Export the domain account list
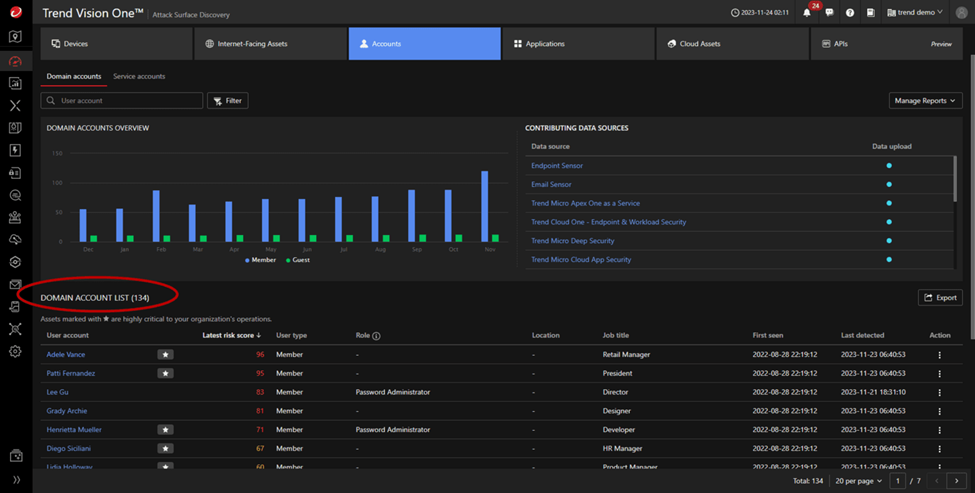Image resolution: width=975 pixels, height=493 pixels. pos(940,298)
